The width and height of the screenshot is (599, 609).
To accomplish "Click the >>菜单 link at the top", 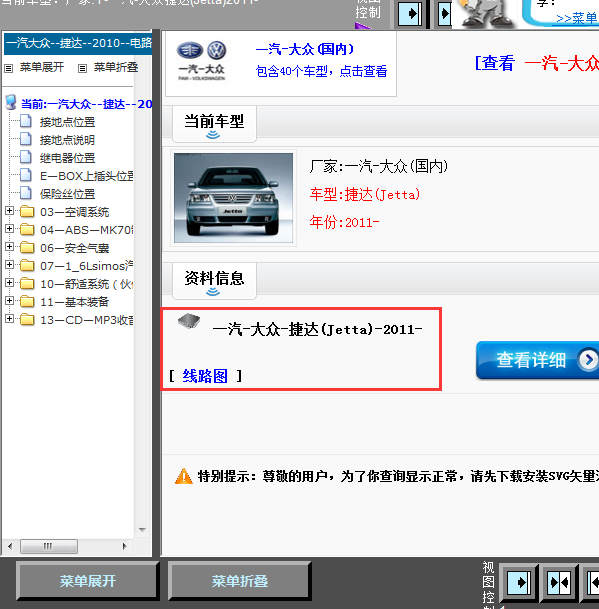I will [577, 18].
